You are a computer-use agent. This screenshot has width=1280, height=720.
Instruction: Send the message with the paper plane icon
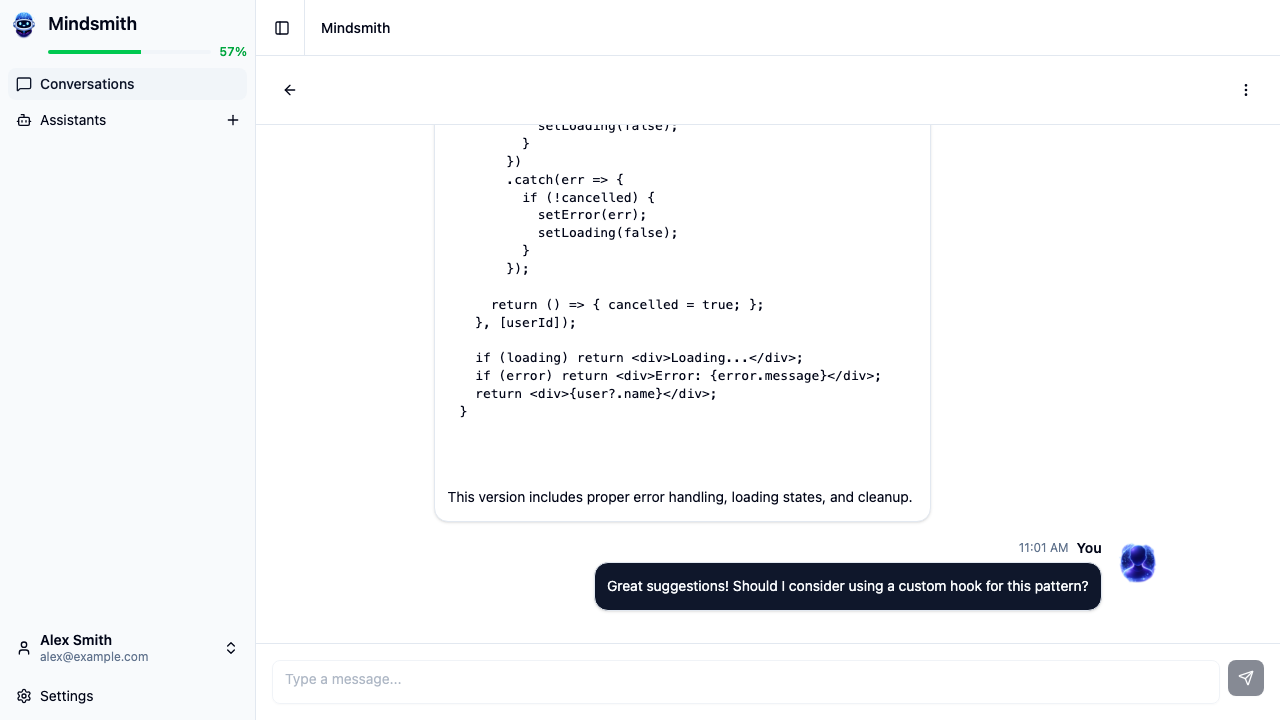click(1245, 678)
